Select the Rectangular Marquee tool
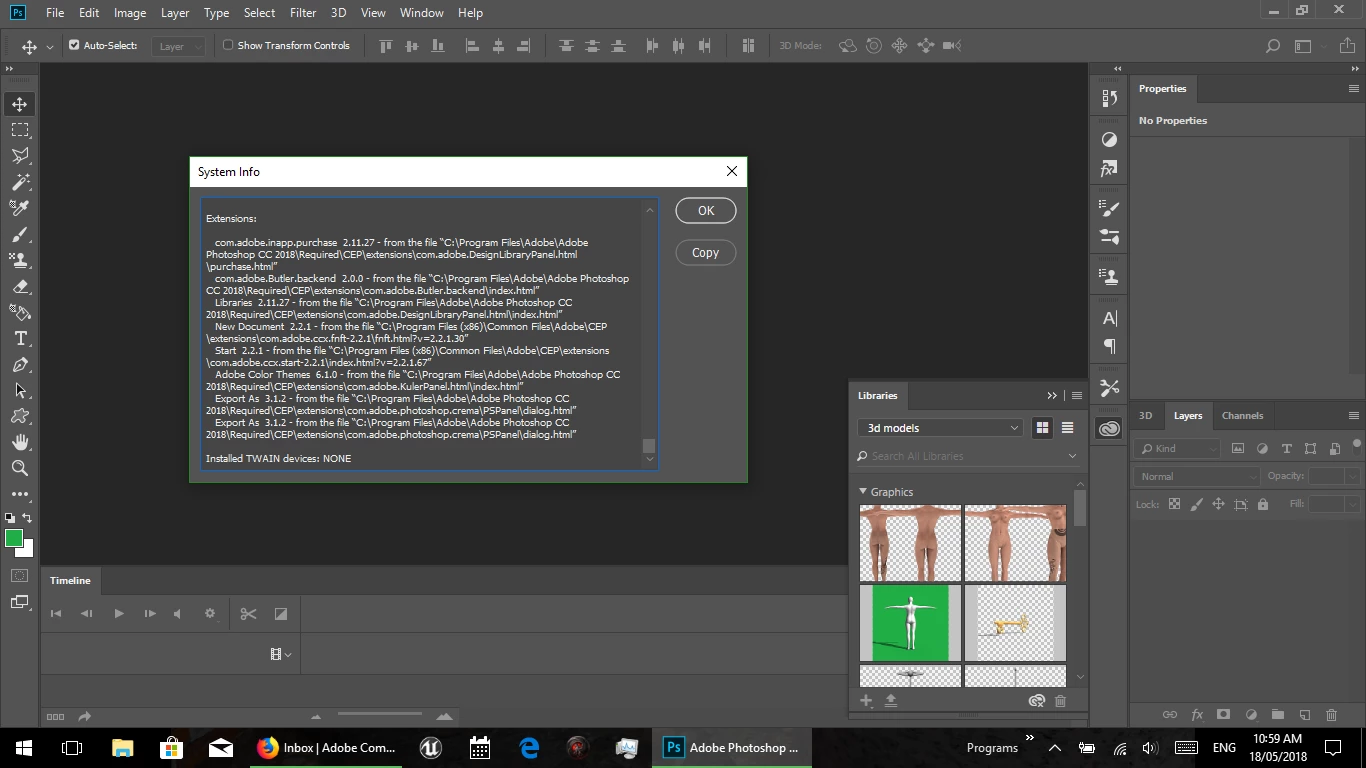The width and height of the screenshot is (1366, 768). 20,130
